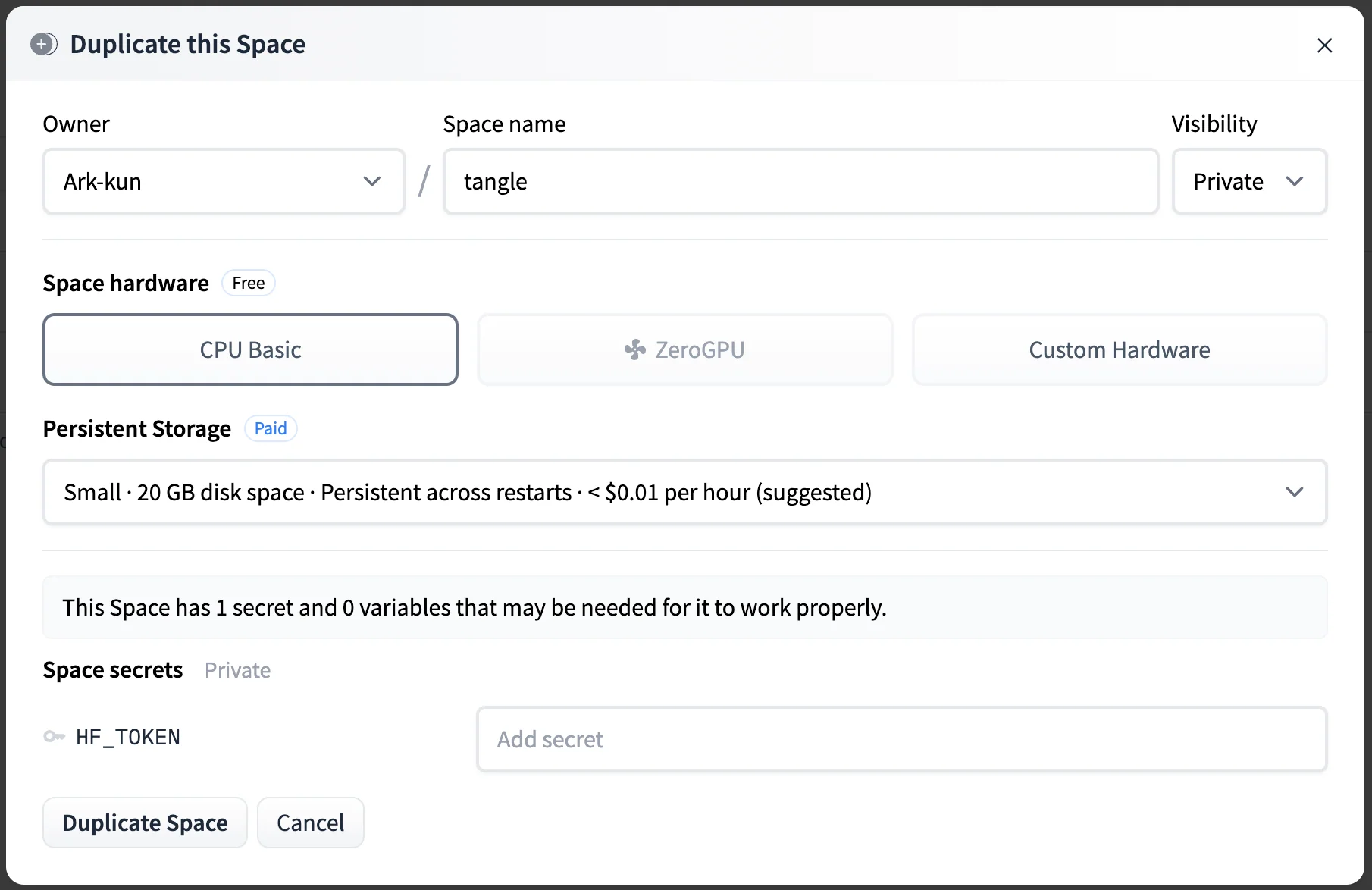
Task: Click the Free badge next to Space hardware
Action: coord(249,283)
